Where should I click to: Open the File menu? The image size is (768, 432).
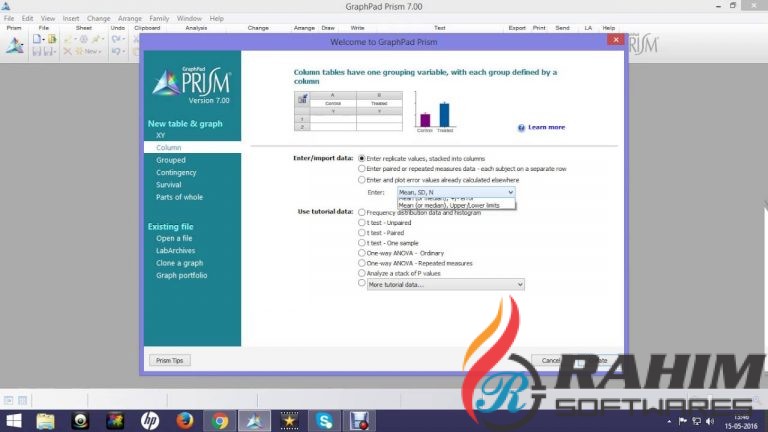click(x=9, y=19)
